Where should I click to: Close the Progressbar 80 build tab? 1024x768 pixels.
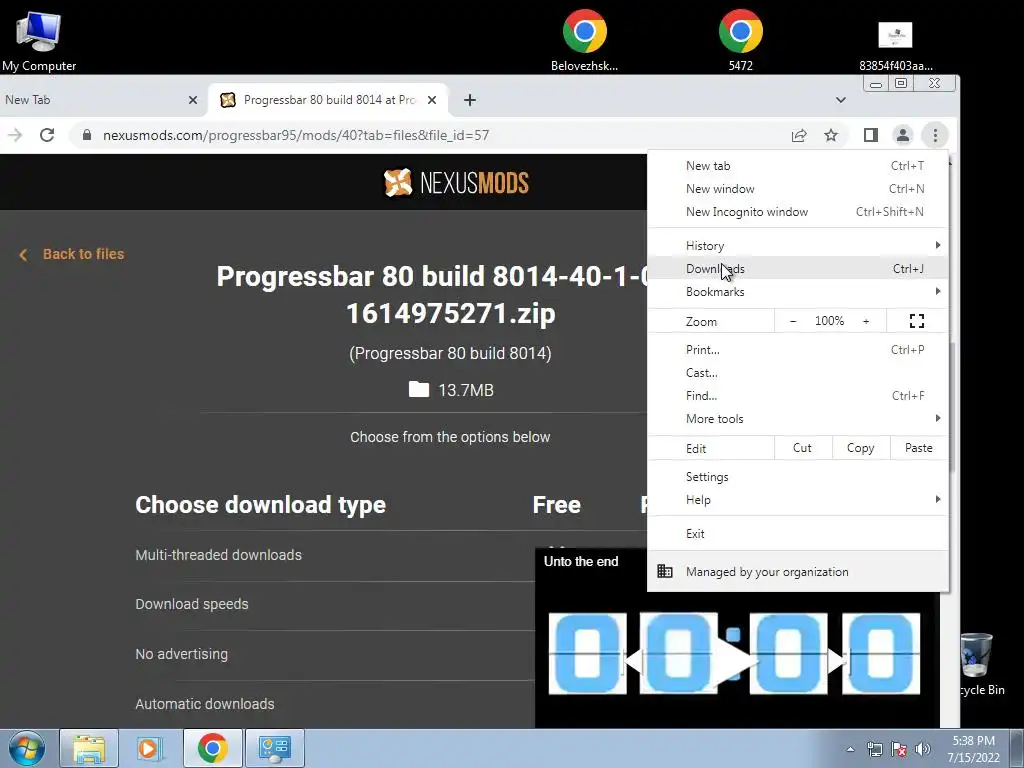(x=432, y=100)
